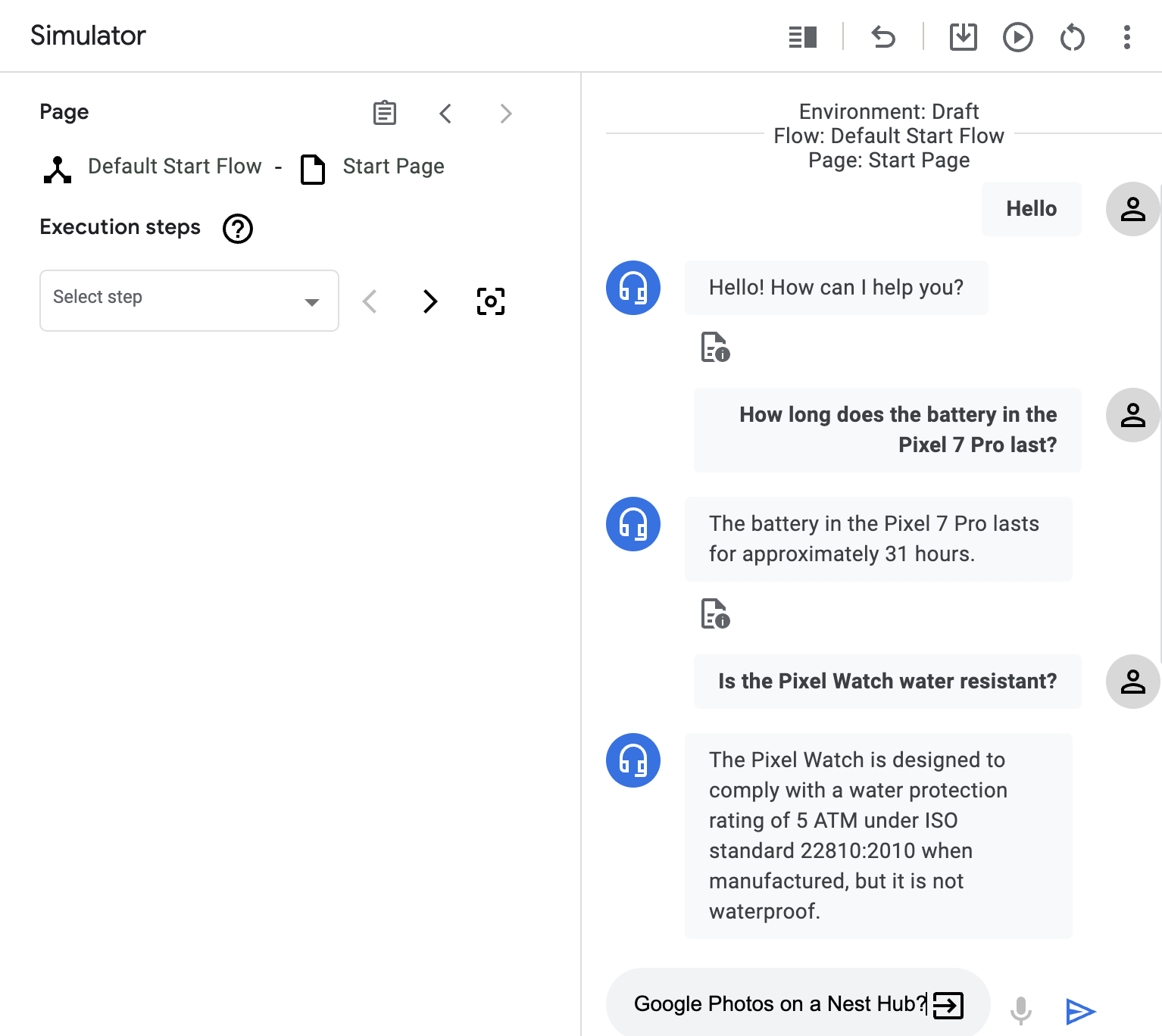
Task: Toggle the side panel layout icon
Action: coord(802,36)
